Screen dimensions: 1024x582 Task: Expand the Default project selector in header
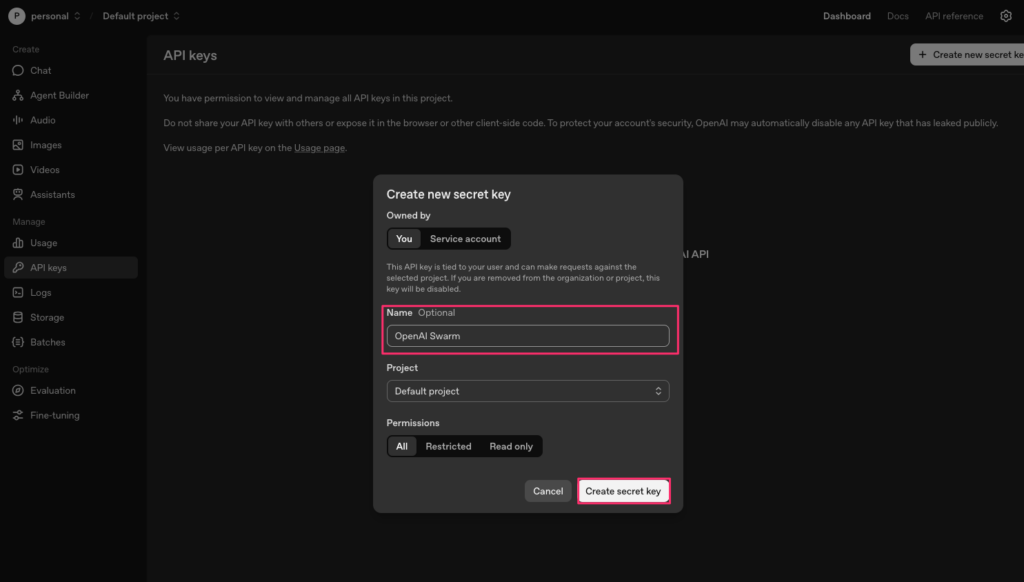coord(141,16)
